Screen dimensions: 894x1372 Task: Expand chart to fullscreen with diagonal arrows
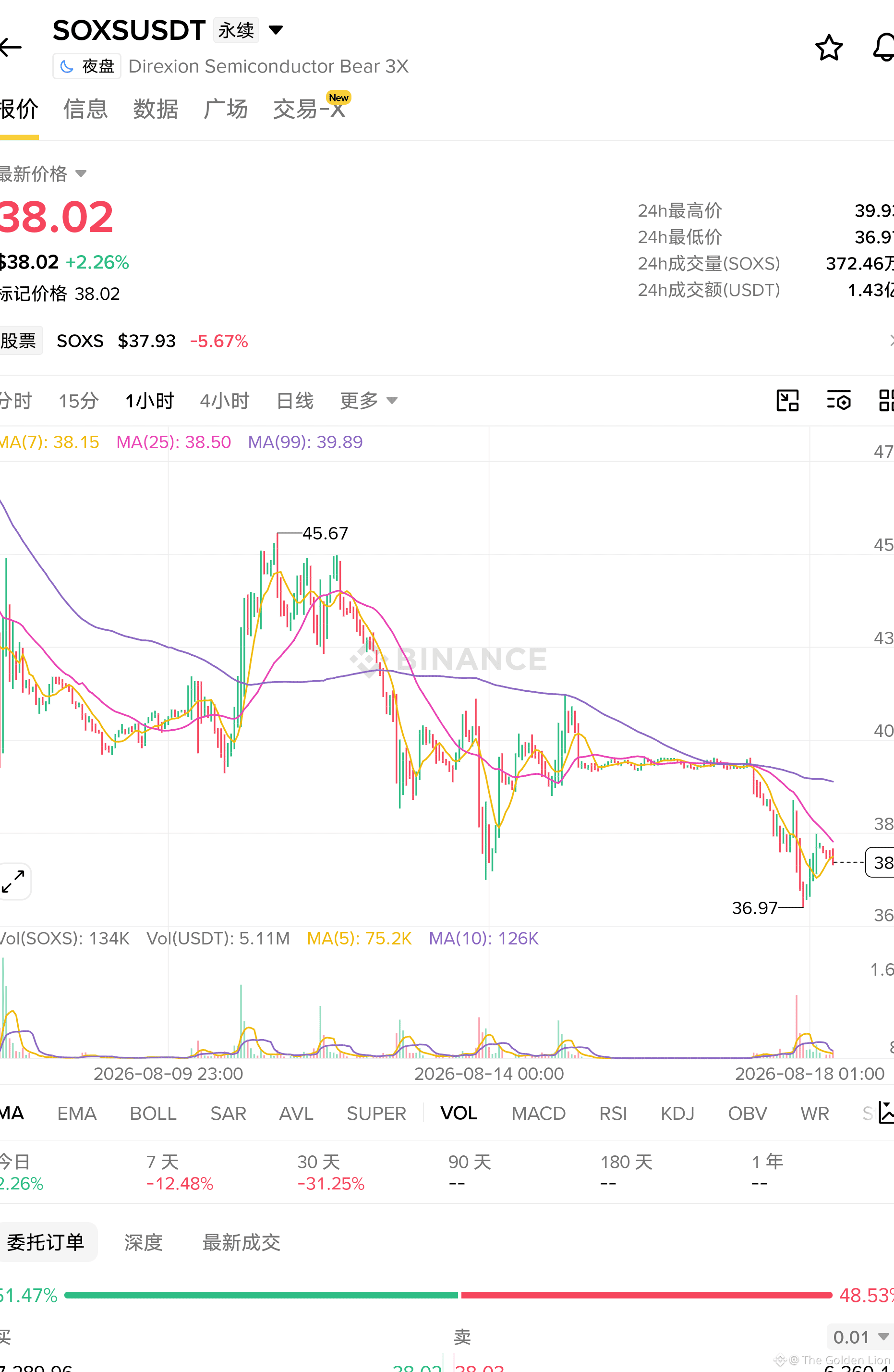pyautogui.click(x=13, y=882)
